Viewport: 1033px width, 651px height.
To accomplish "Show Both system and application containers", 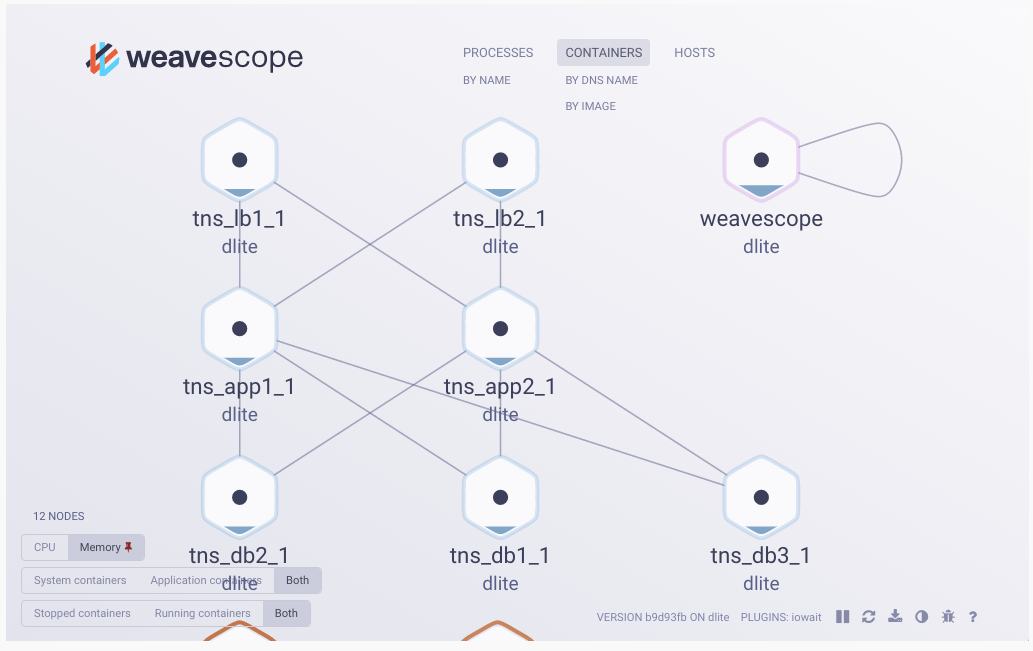I will tap(297, 580).
